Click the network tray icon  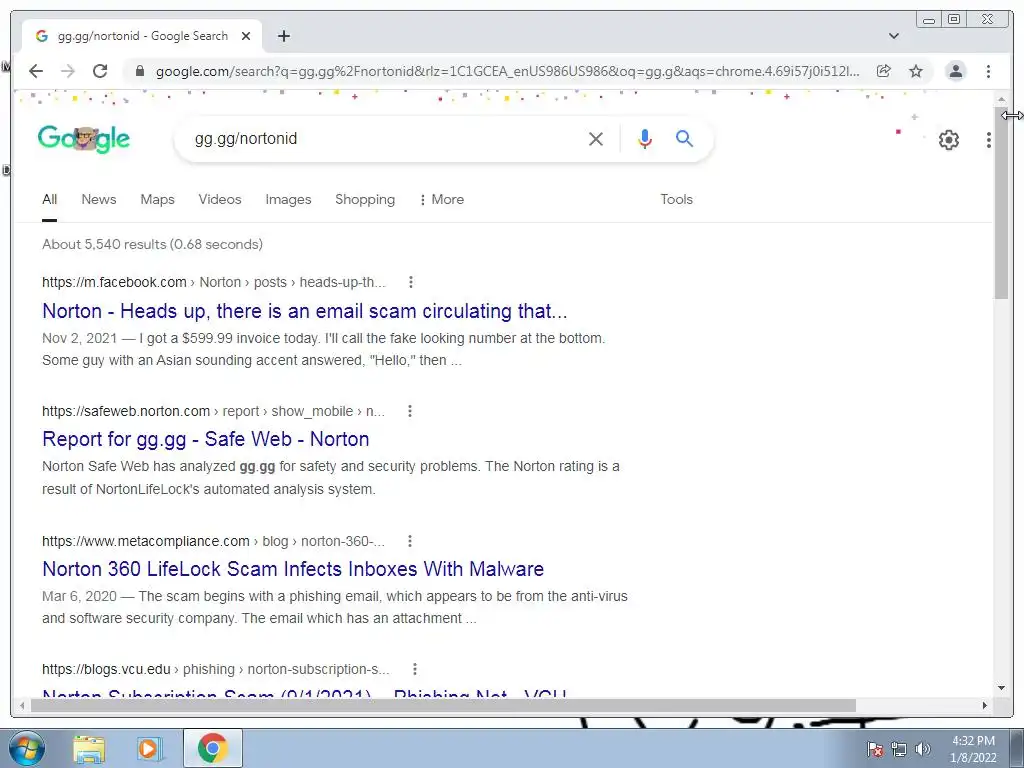(x=899, y=749)
